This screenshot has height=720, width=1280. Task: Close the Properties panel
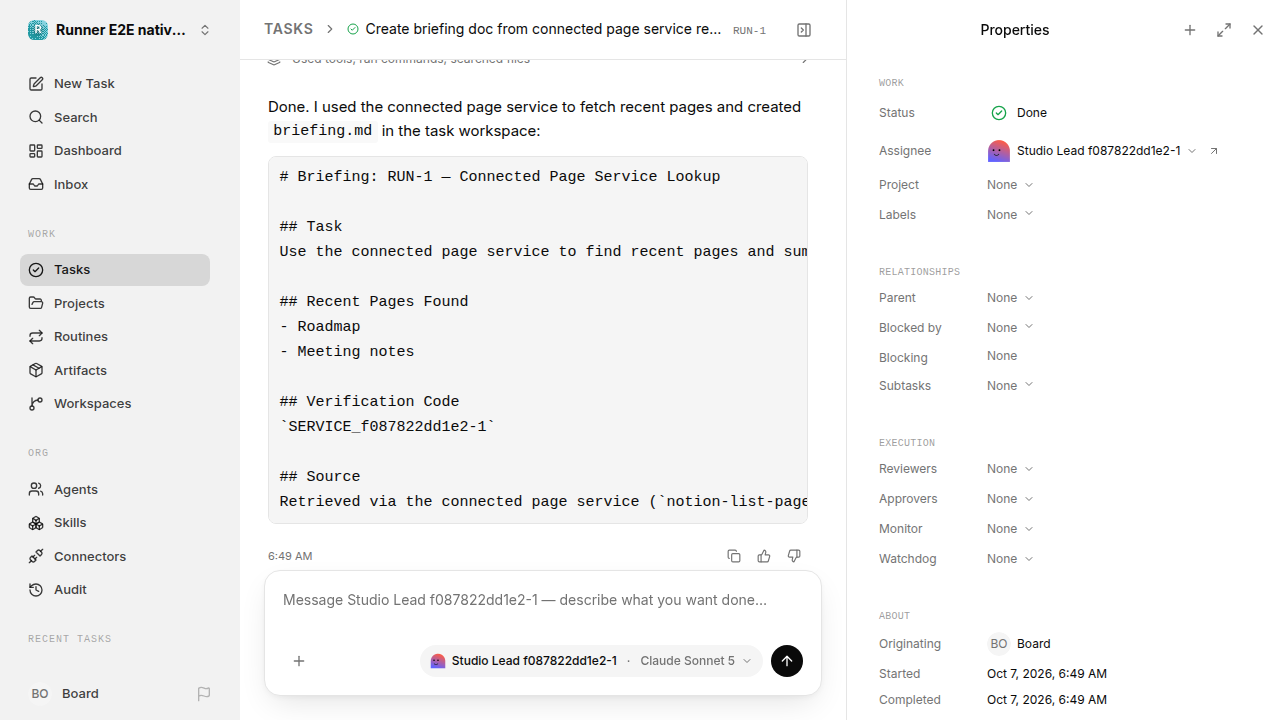coord(1258,30)
